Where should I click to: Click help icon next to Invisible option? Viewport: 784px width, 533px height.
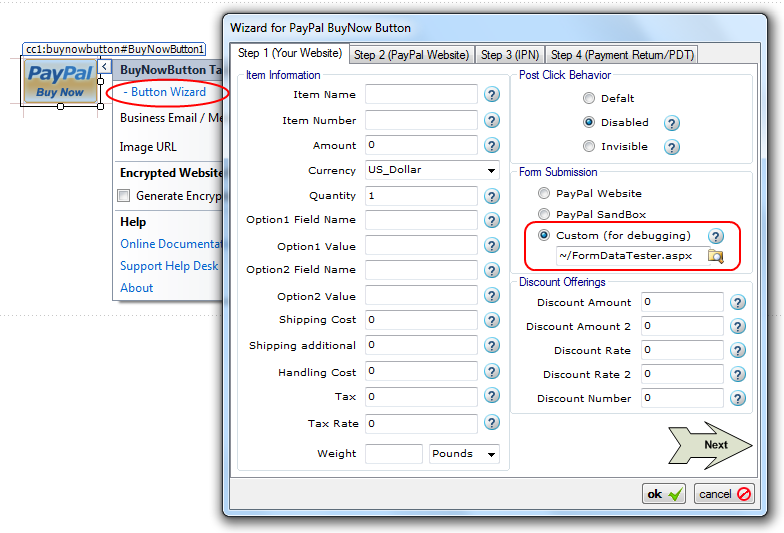coord(672,147)
